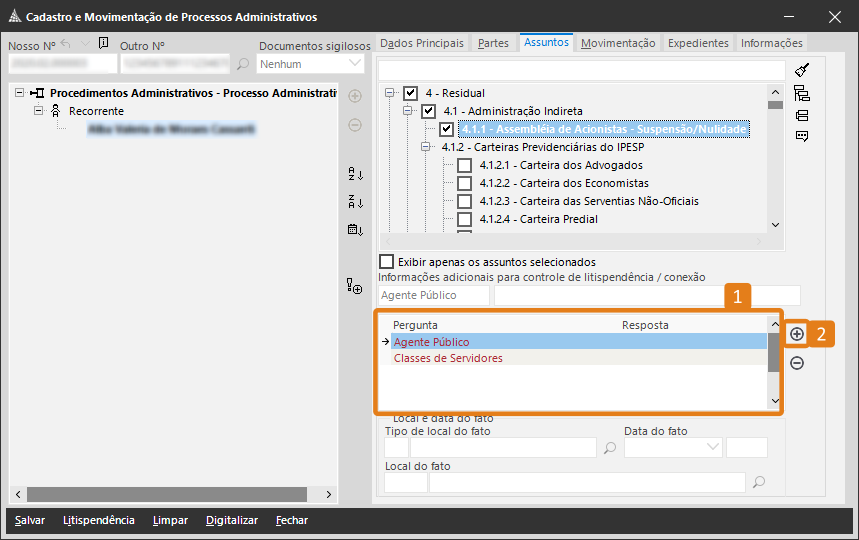Collapse the Recorrente tree node
This screenshot has height=540, width=859.
tap(39, 111)
